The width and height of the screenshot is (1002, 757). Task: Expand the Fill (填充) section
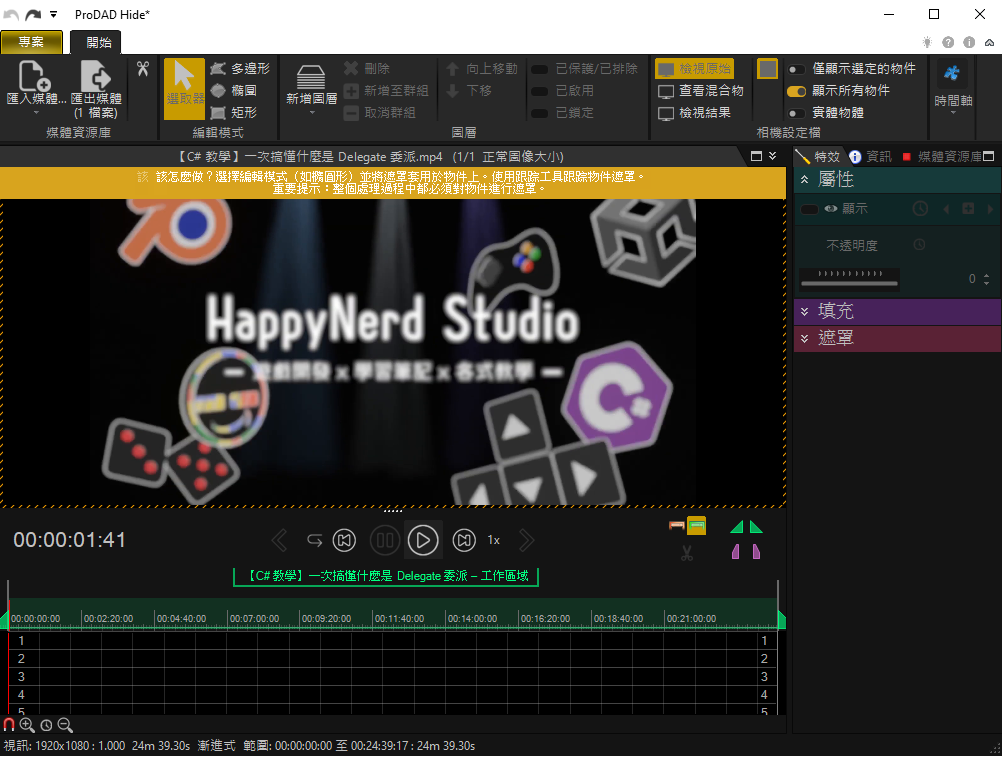(805, 311)
